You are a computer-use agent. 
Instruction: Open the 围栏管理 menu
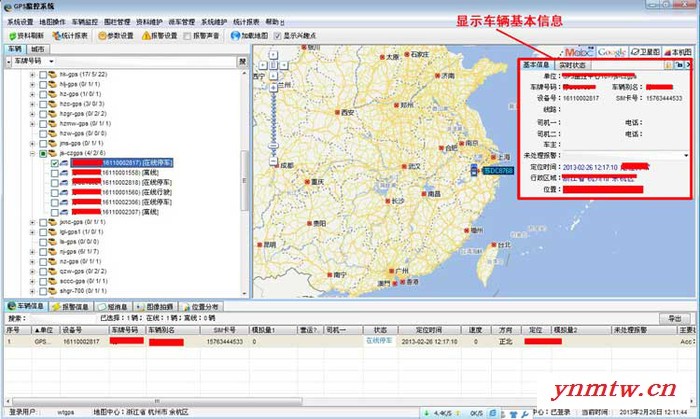tap(117, 22)
